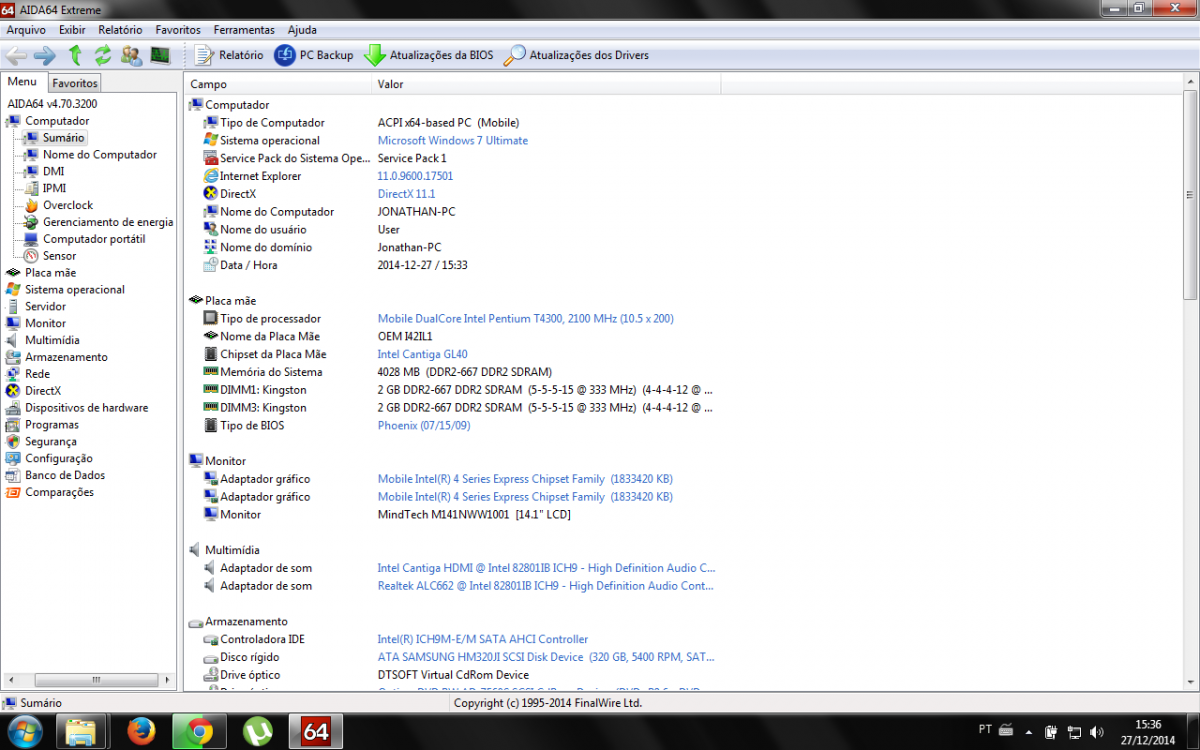The height and width of the screenshot is (750, 1200).
Task: Click the Internet Explorer version 11.0.9600.17501 link
Action: tap(415, 176)
